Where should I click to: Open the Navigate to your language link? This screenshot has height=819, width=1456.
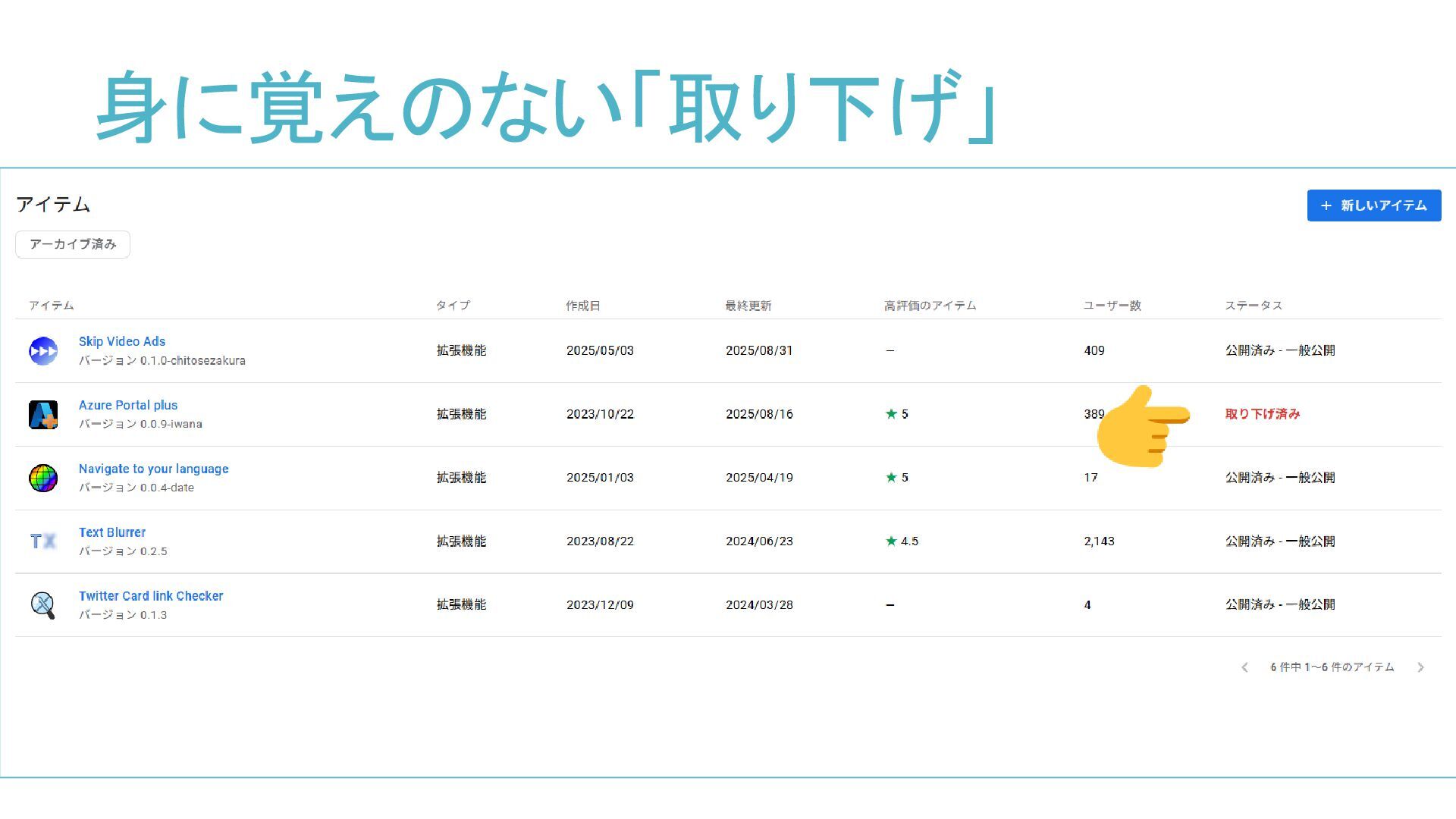pos(153,469)
